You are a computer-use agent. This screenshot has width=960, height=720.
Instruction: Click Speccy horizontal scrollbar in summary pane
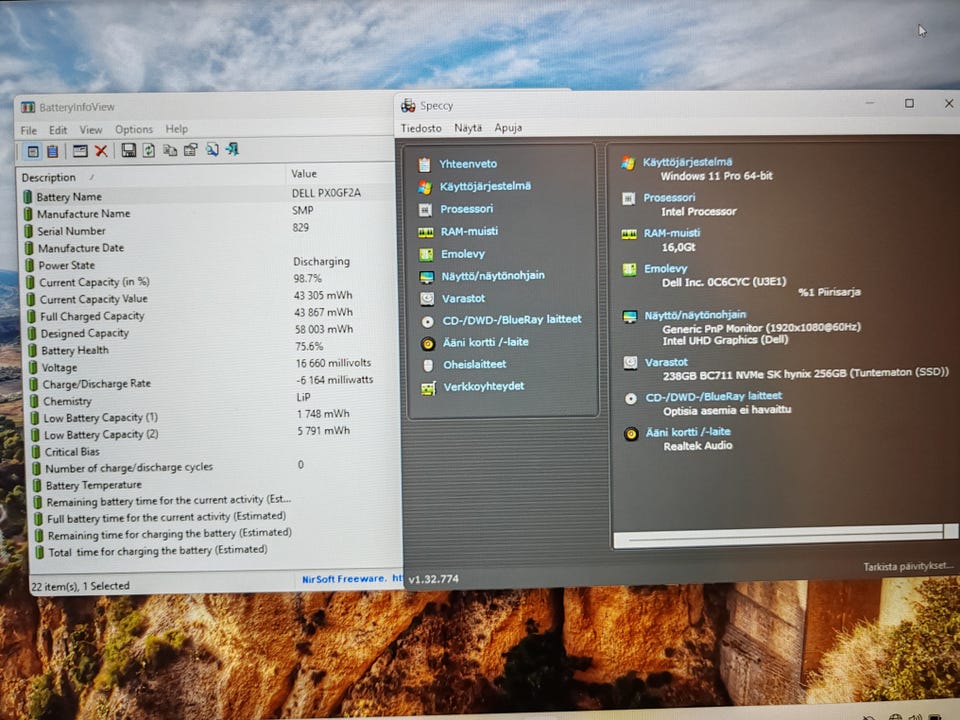pos(786,536)
